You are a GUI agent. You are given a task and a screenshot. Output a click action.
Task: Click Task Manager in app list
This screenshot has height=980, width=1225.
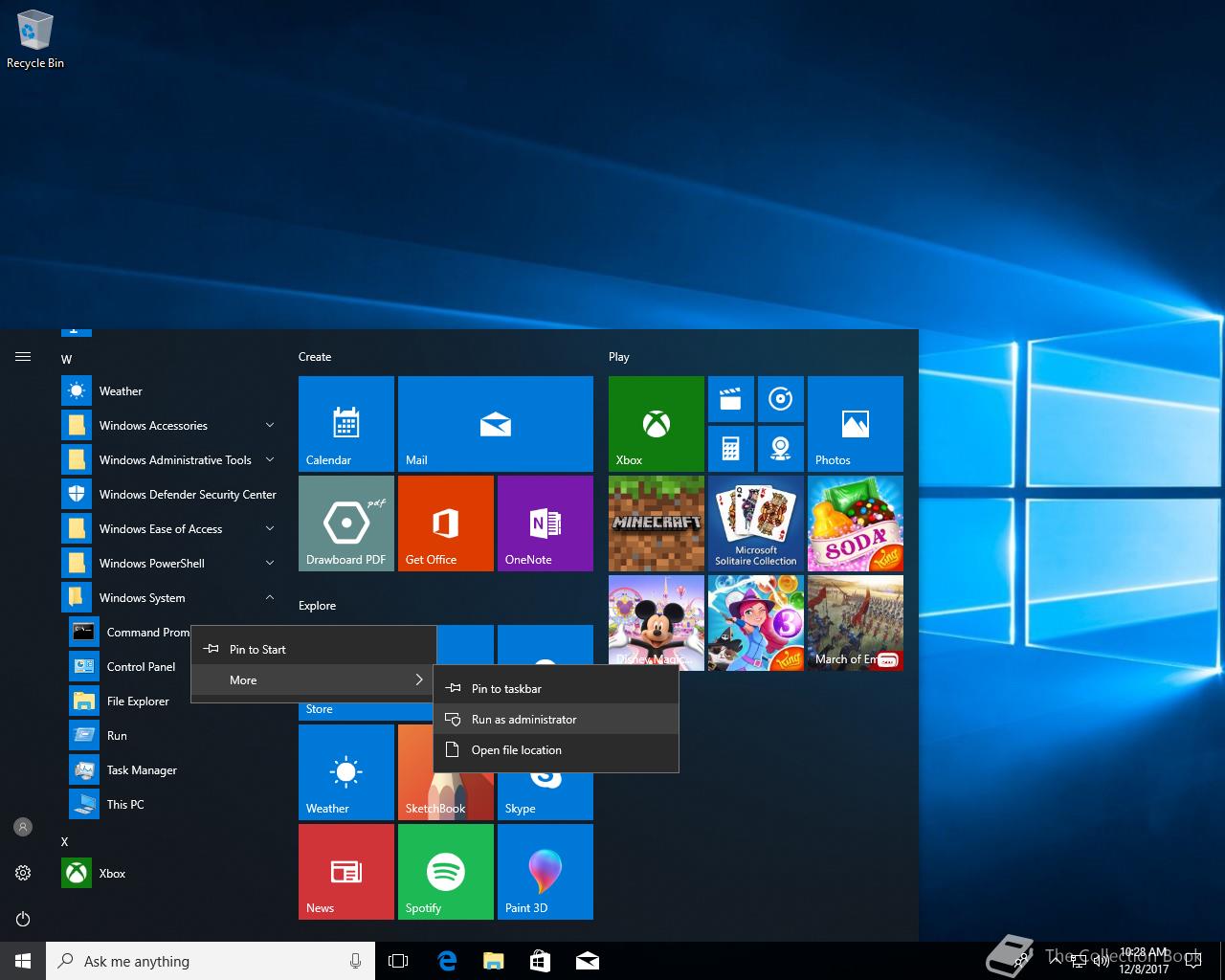pos(141,770)
